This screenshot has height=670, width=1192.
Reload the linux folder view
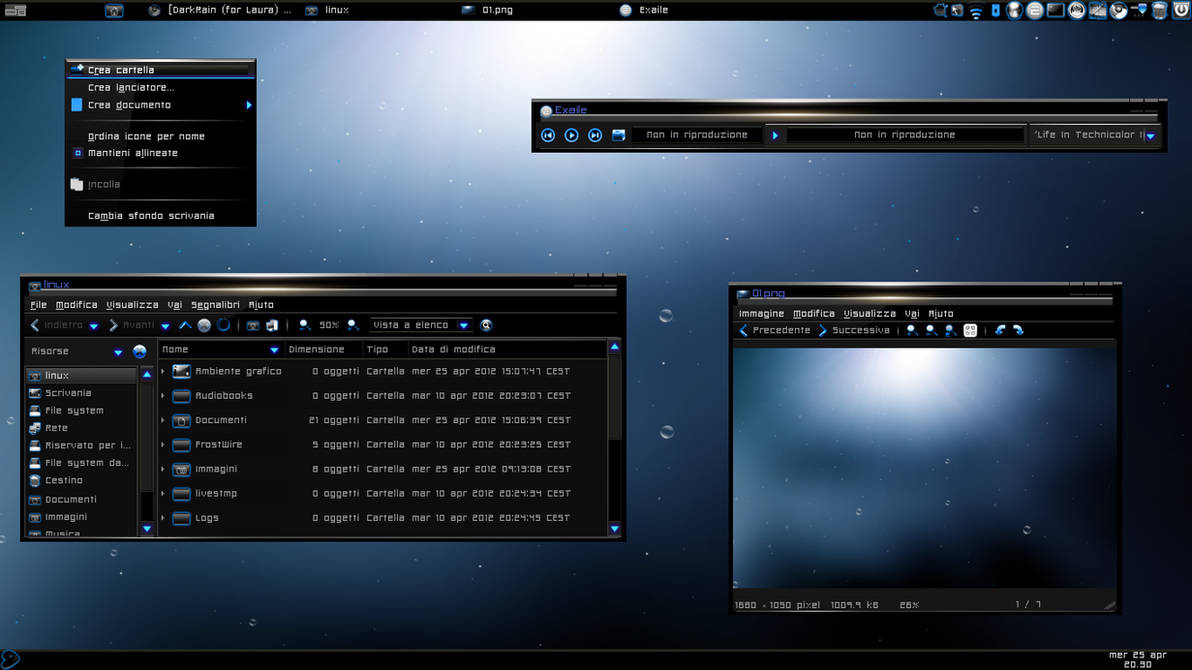coord(224,325)
